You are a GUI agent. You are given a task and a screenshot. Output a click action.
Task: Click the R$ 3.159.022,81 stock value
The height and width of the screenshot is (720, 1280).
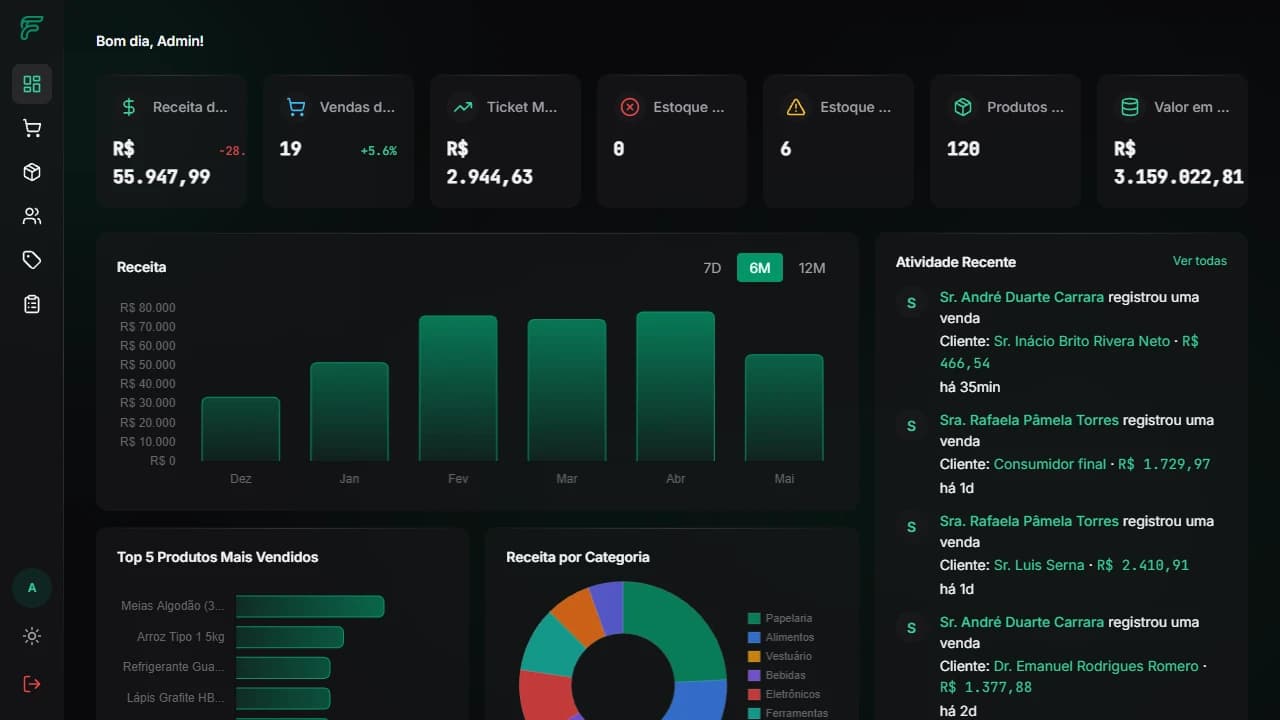click(x=1179, y=163)
